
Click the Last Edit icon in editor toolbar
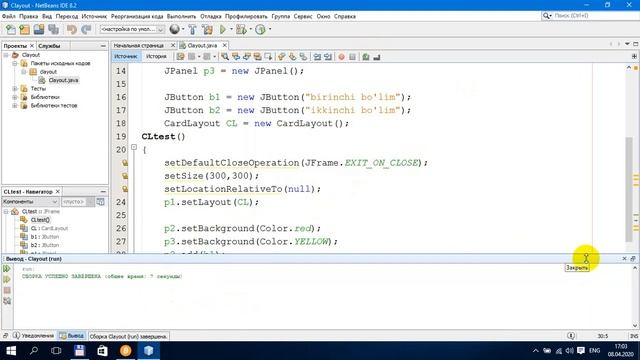coord(180,57)
